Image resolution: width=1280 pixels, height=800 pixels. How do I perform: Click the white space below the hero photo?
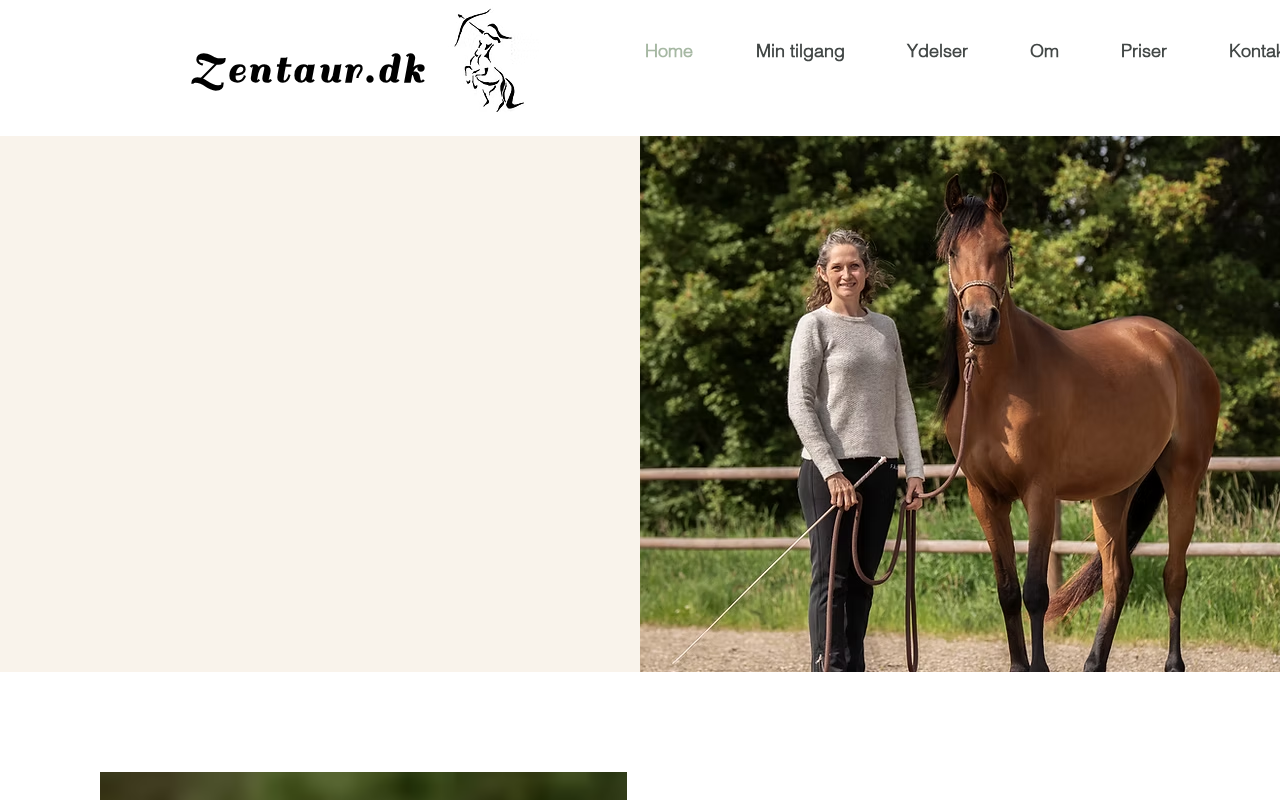click(640, 720)
